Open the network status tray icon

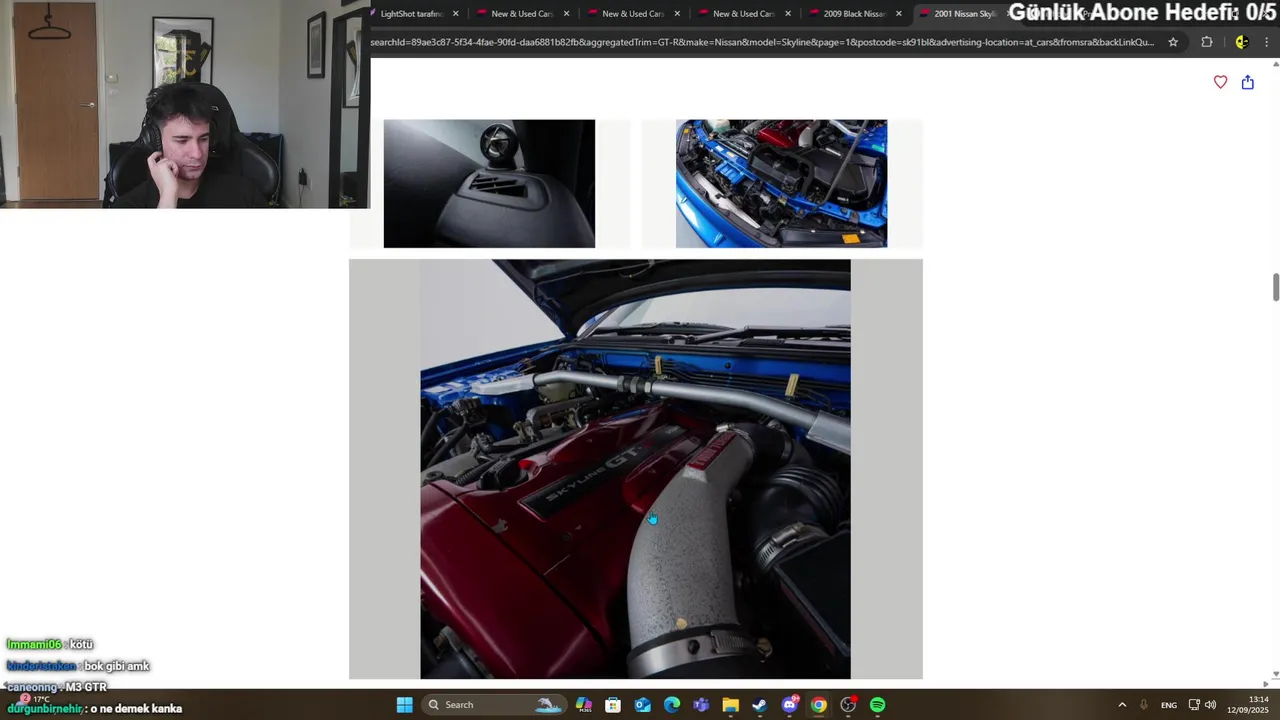pyautogui.click(x=1194, y=705)
